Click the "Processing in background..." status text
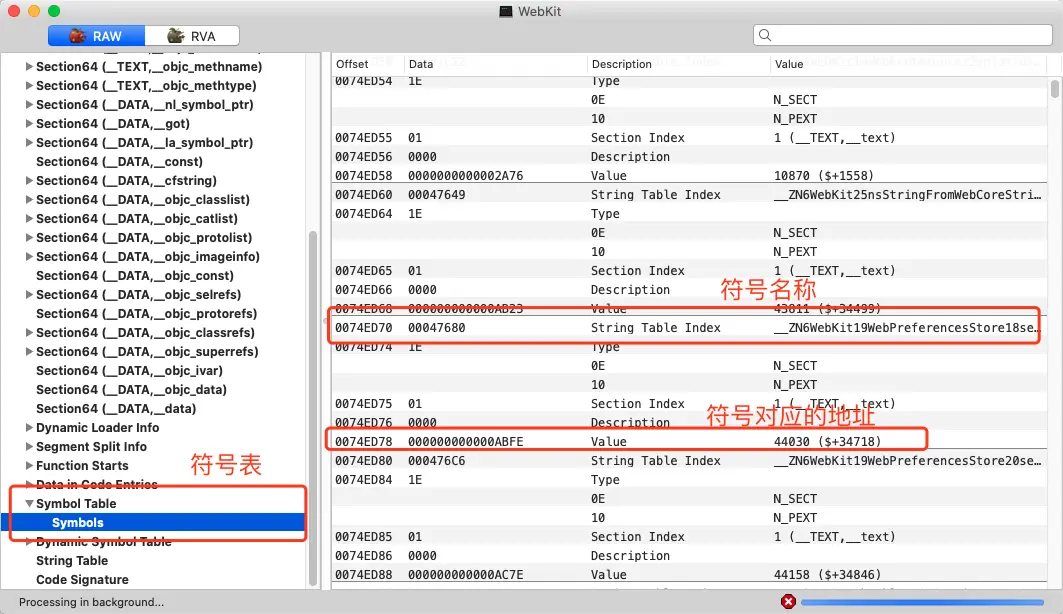The image size is (1063, 614). [x=91, y=602]
